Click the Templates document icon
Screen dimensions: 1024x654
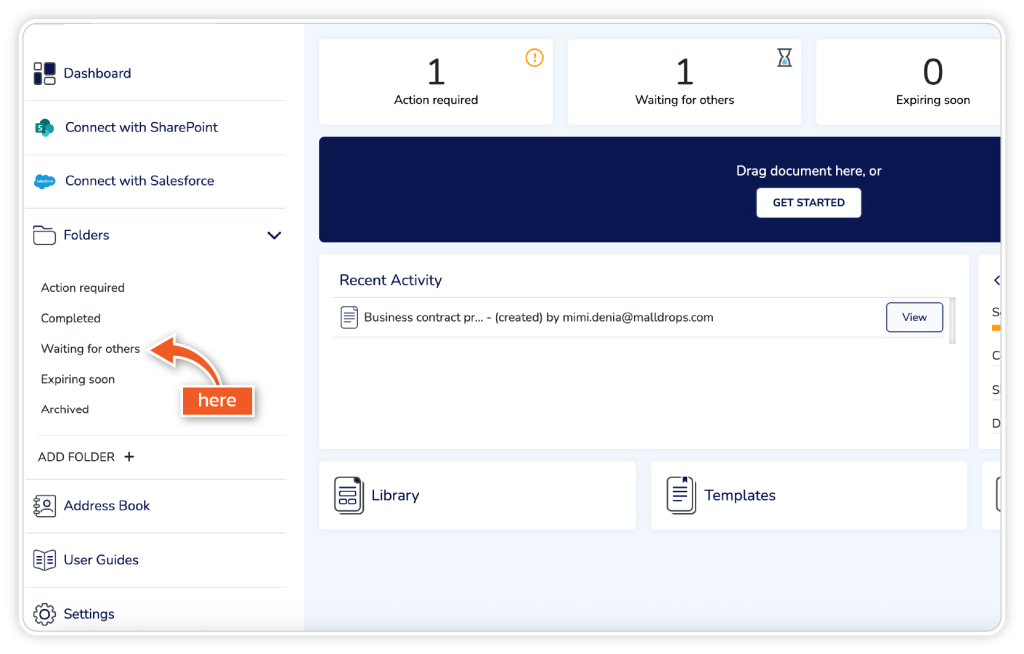[x=681, y=495]
